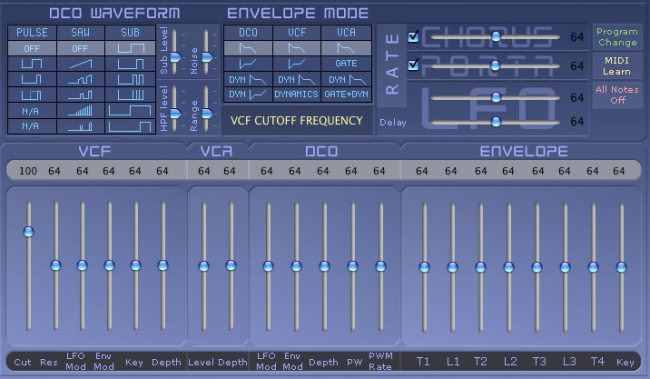
Task: Click the Envelope T4 slider knob
Action: (x=593, y=267)
